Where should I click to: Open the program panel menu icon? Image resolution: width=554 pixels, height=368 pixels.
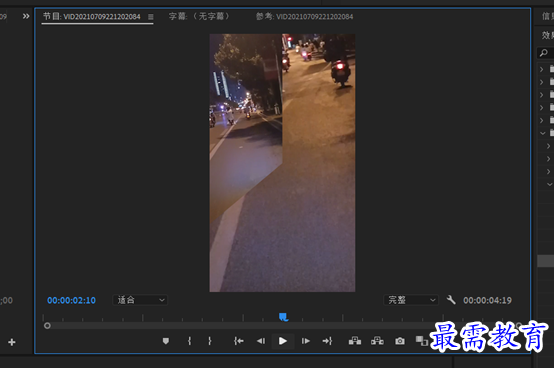151,17
